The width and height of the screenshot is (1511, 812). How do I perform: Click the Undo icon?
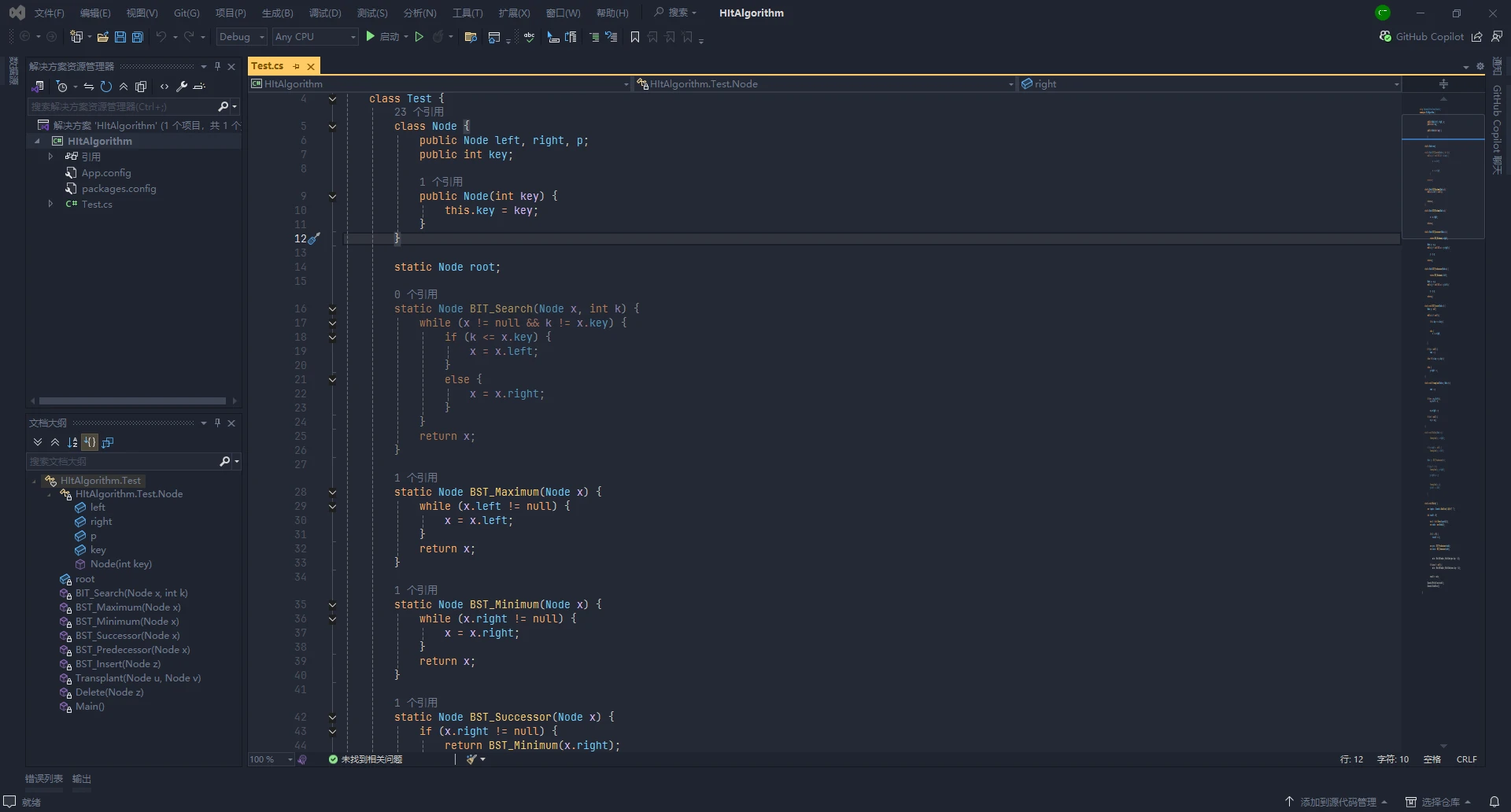coord(161,37)
